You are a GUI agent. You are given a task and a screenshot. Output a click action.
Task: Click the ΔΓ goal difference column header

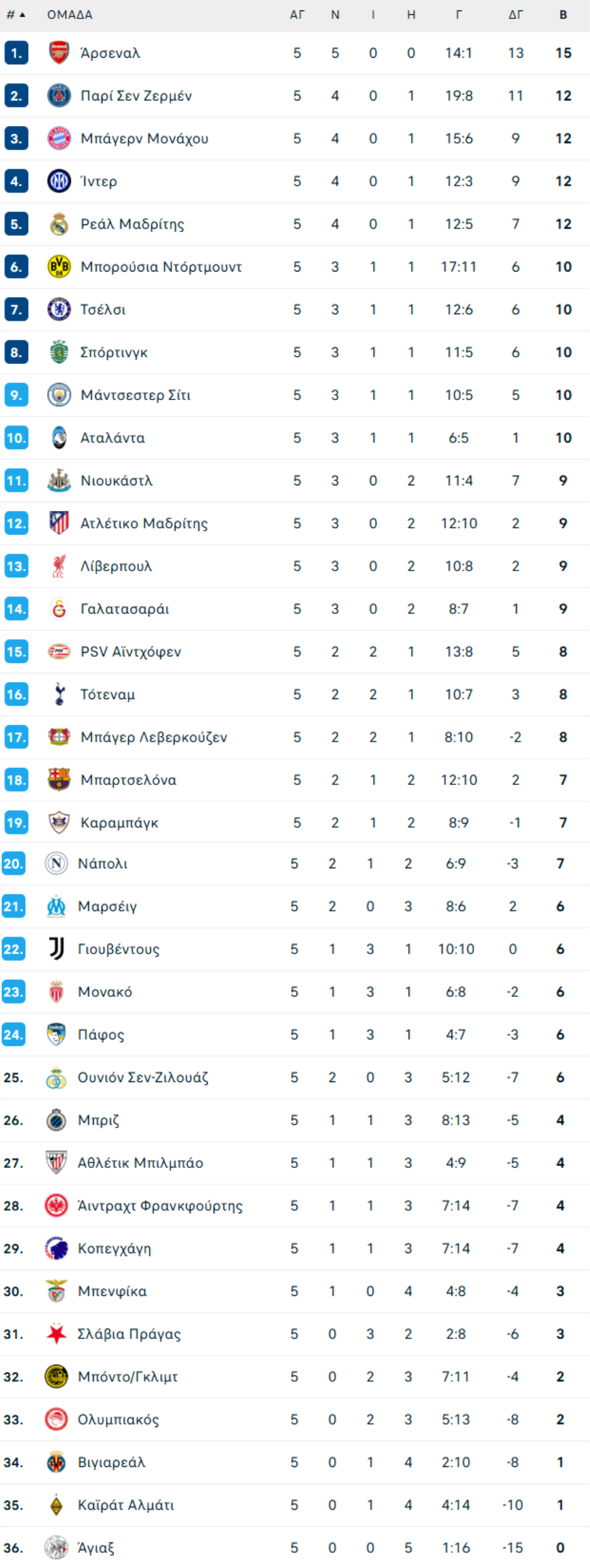(x=516, y=14)
